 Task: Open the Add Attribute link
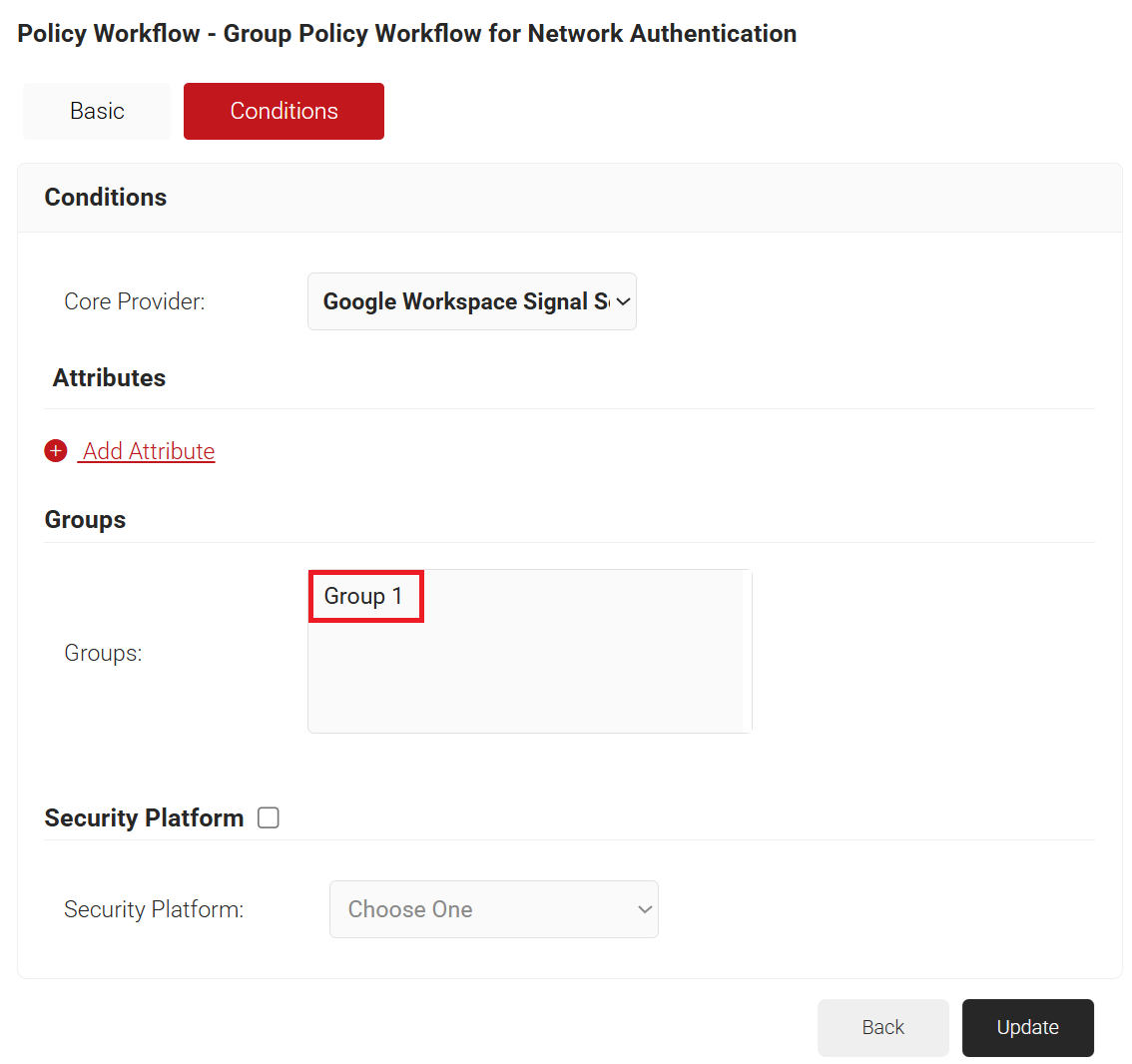tap(149, 451)
